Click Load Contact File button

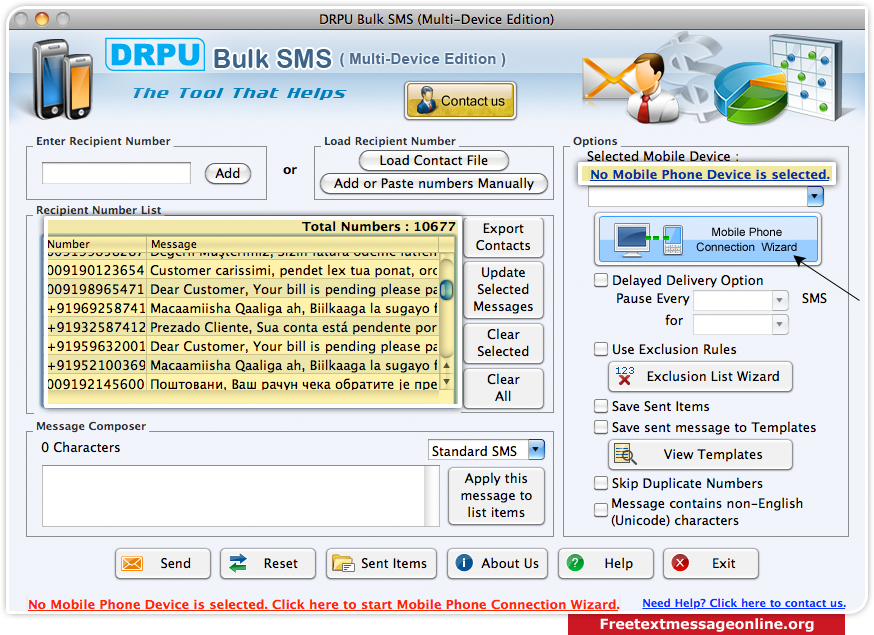pos(434,161)
